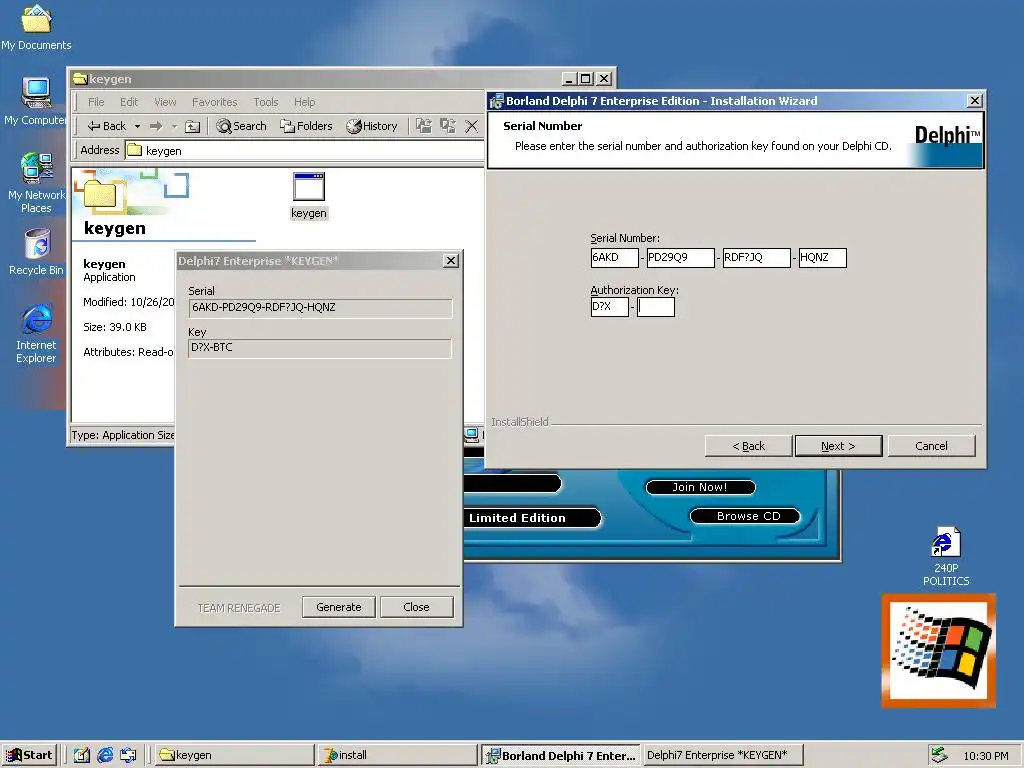Screen dimensions: 1024x768
Task: Open the Favorites menu in Explorer
Action: (x=214, y=102)
